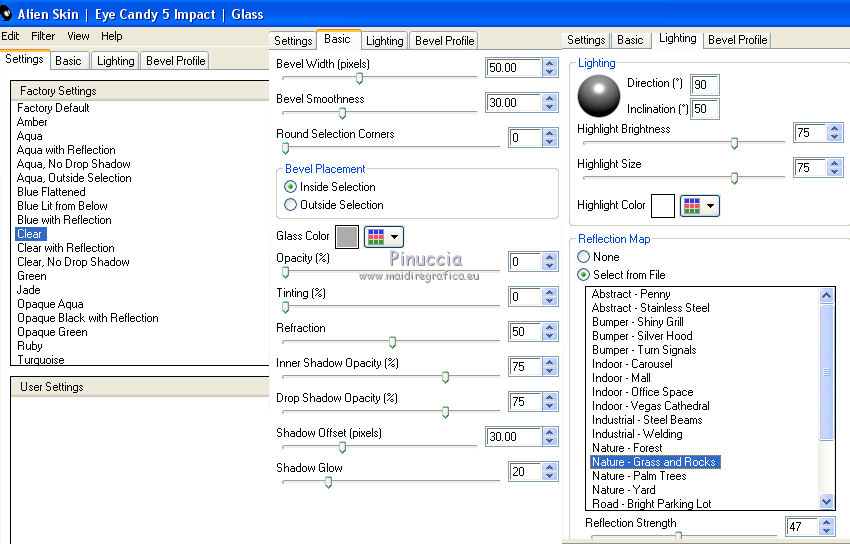Decrease Shadow Offset spinner
Image resolution: width=850 pixels, height=544 pixels.
click(x=550, y=441)
